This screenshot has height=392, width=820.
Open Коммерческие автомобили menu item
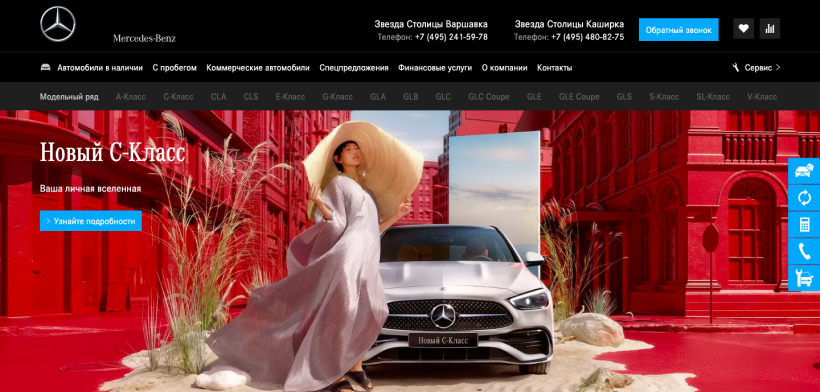pyautogui.click(x=258, y=68)
